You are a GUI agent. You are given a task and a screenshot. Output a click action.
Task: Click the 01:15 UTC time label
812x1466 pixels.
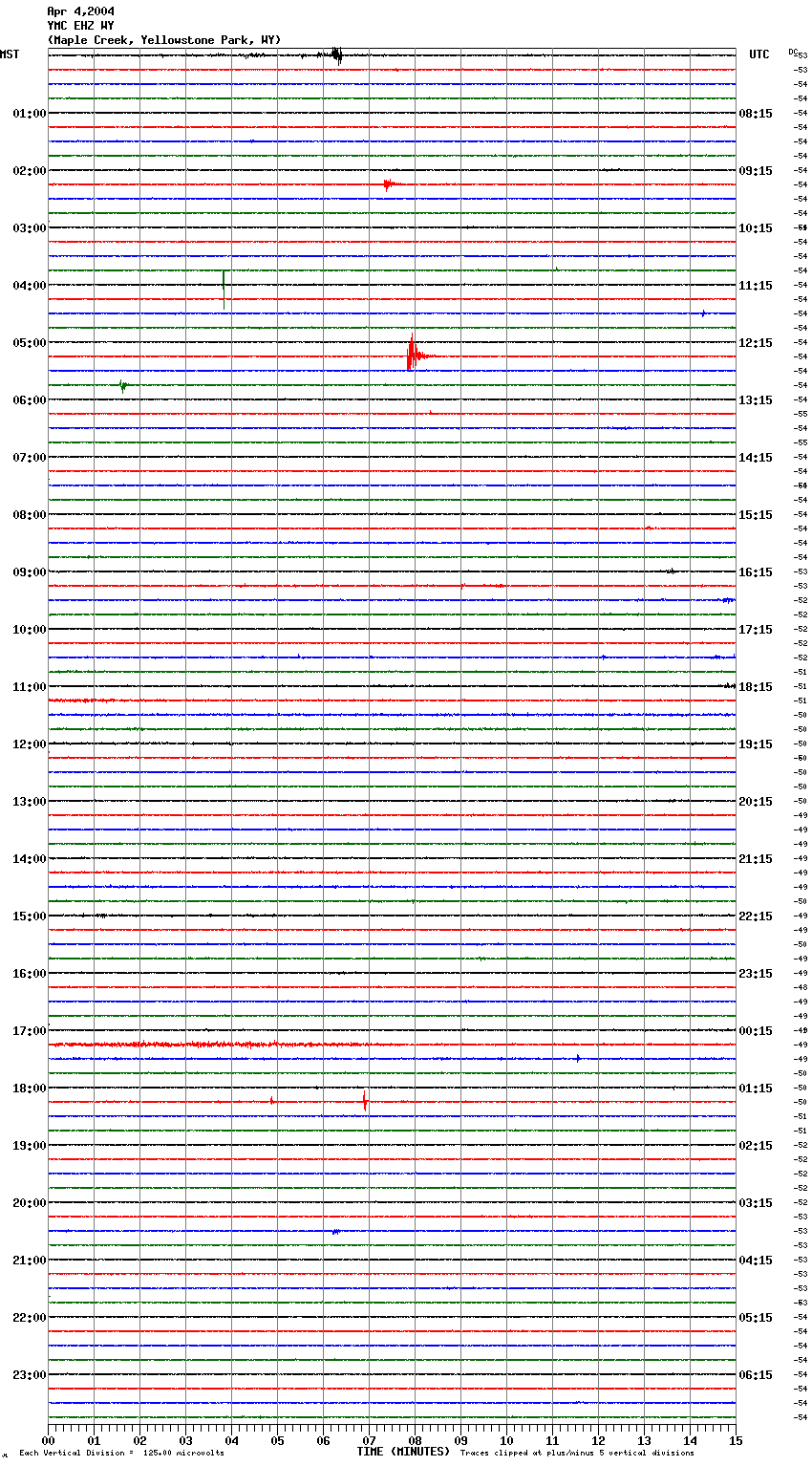tap(756, 1089)
